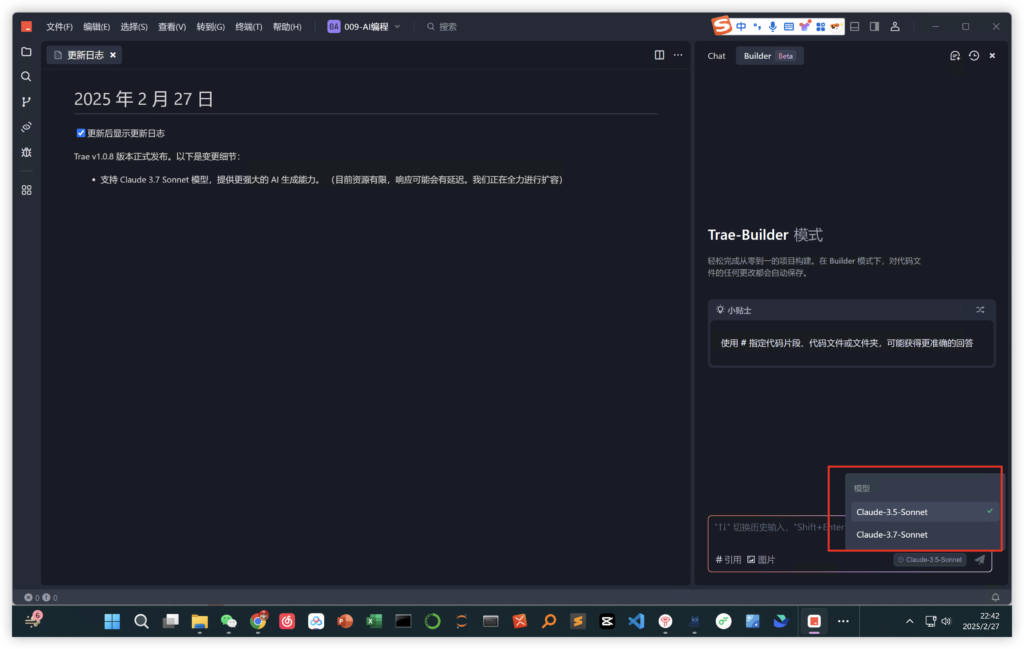Image resolution: width=1024 pixels, height=649 pixels.
Task: Open editor more actions ellipsis
Action: (x=678, y=55)
